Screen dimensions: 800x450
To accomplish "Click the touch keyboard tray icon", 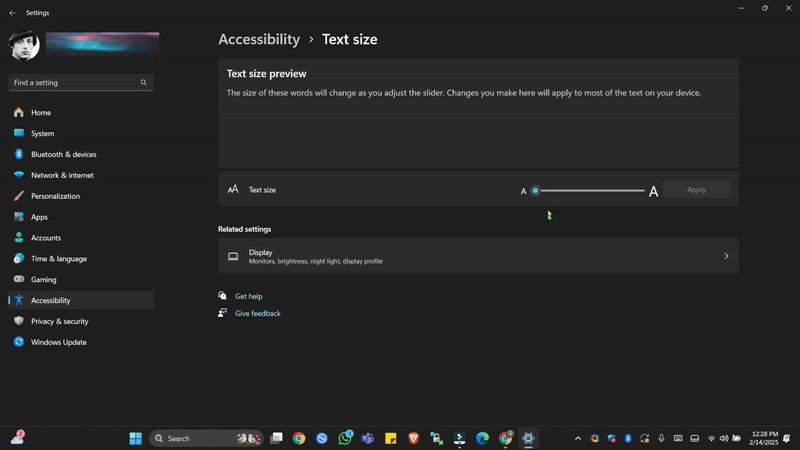I will coord(678,438).
